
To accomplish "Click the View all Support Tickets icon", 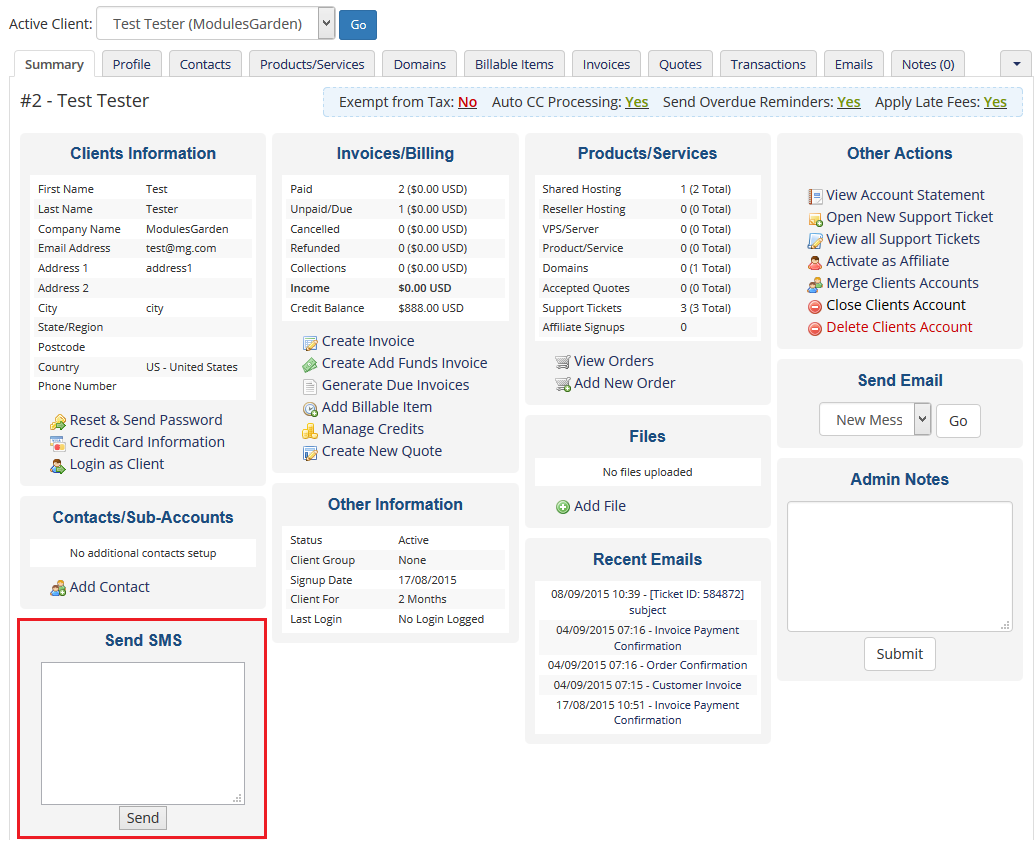I will coord(815,240).
